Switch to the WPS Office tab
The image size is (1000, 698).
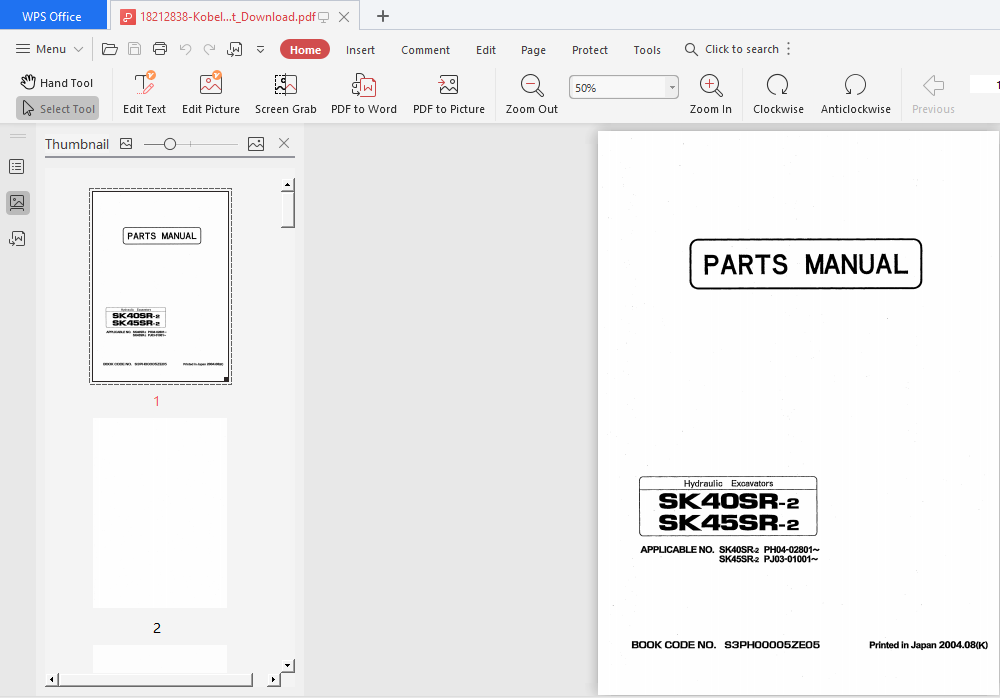pyautogui.click(x=52, y=16)
